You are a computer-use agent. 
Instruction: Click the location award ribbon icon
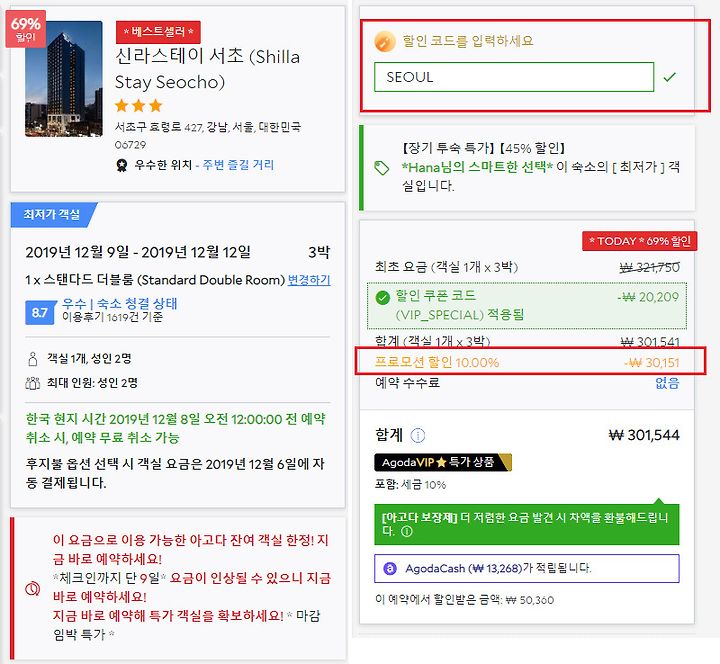coord(121,165)
